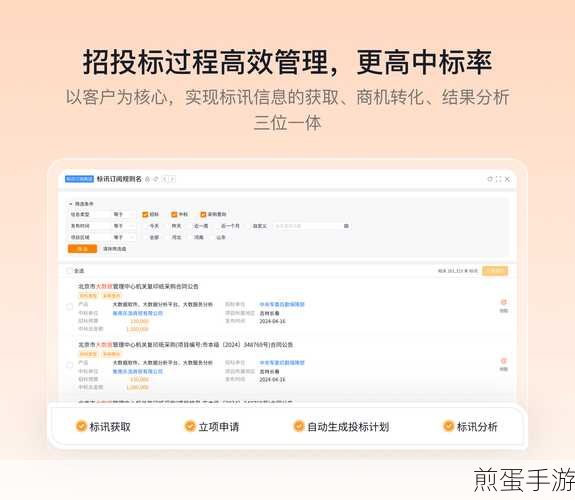Image resolution: width=575 pixels, height=500 pixels.
Task: Click the 自动生成投标计划 feature label
Action: pos(348,427)
